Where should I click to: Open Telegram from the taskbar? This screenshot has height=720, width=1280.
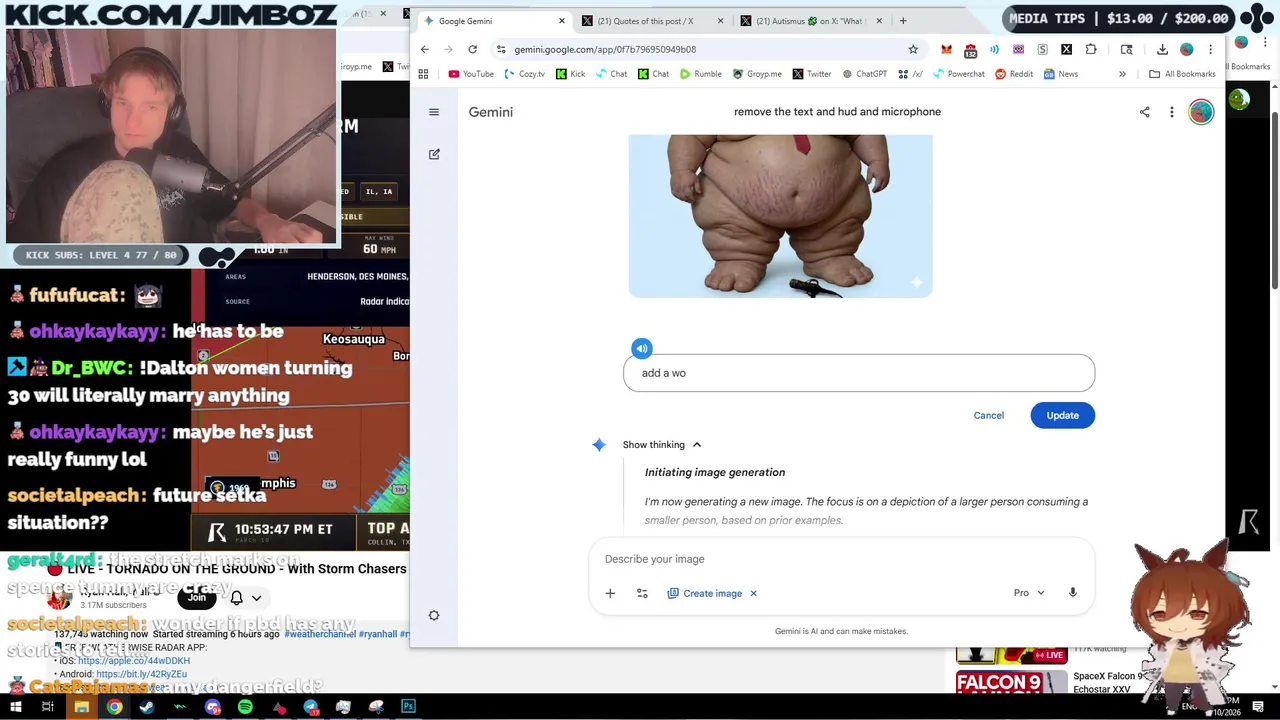coord(311,707)
